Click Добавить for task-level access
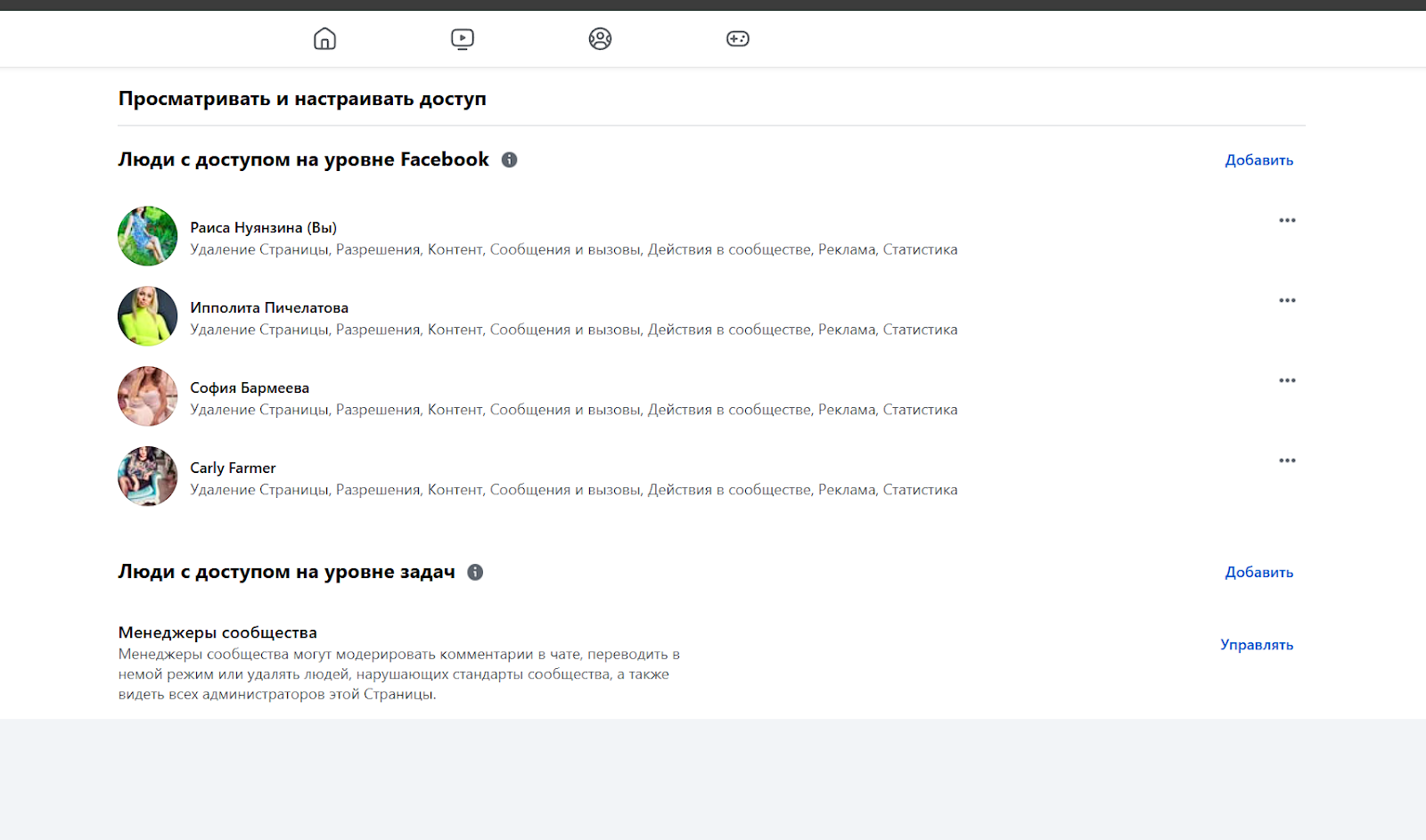This screenshot has height=840, width=1426. point(1258,572)
